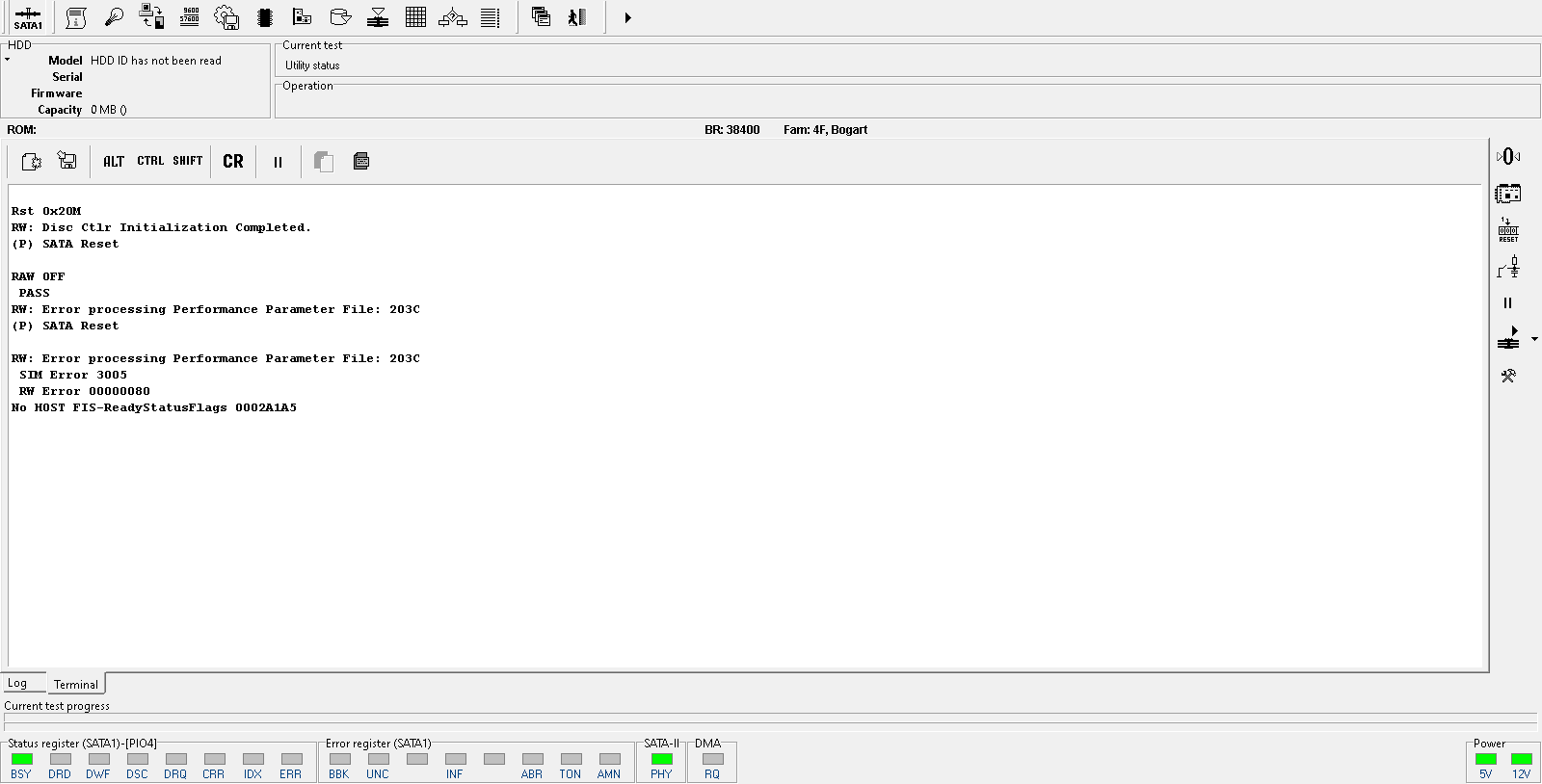Click the circuit board icon on right sidebar
The image size is (1542, 784).
(x=1508, y=194)
